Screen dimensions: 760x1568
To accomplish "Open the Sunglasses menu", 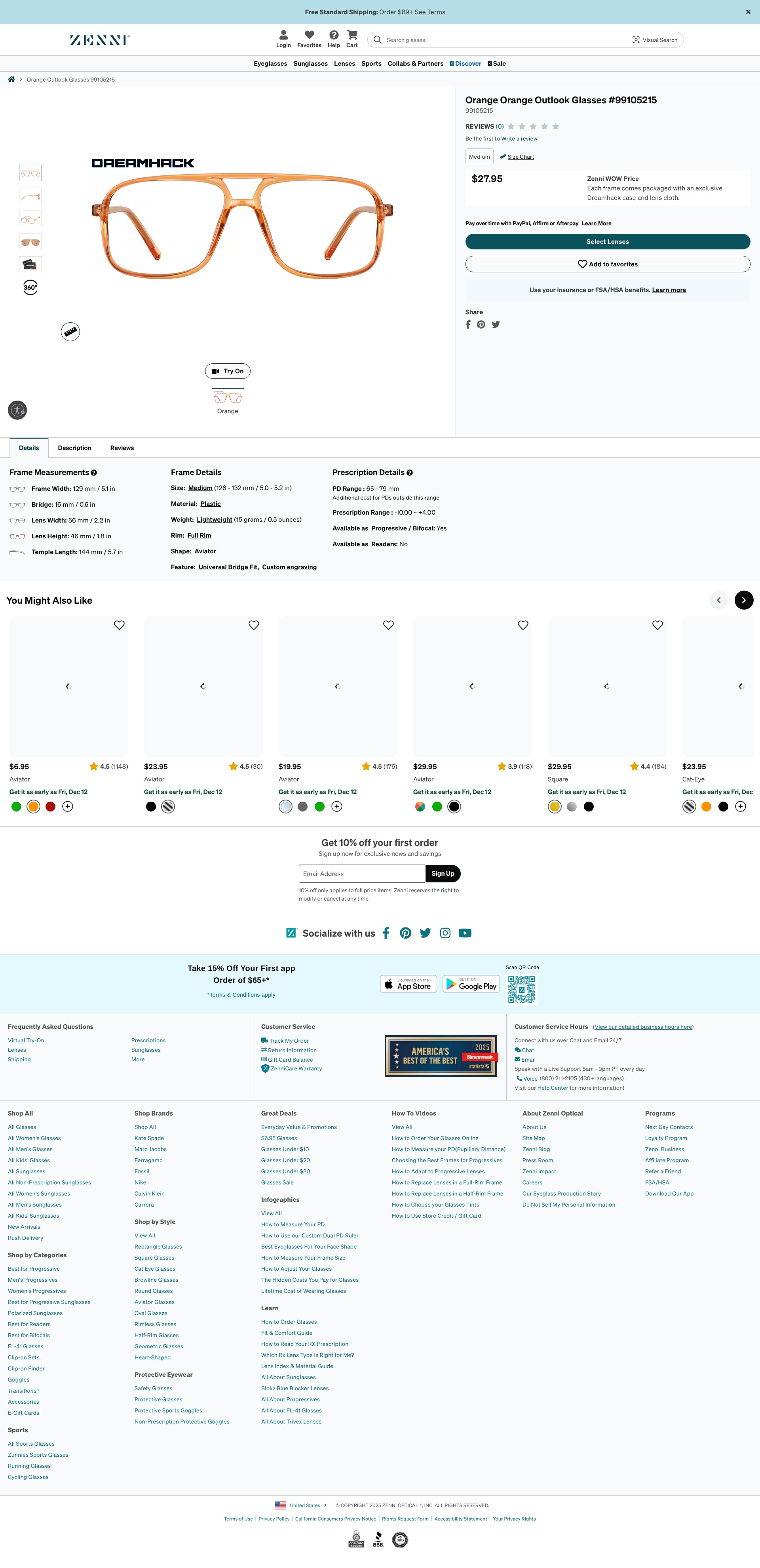I will tap(310, 64).
